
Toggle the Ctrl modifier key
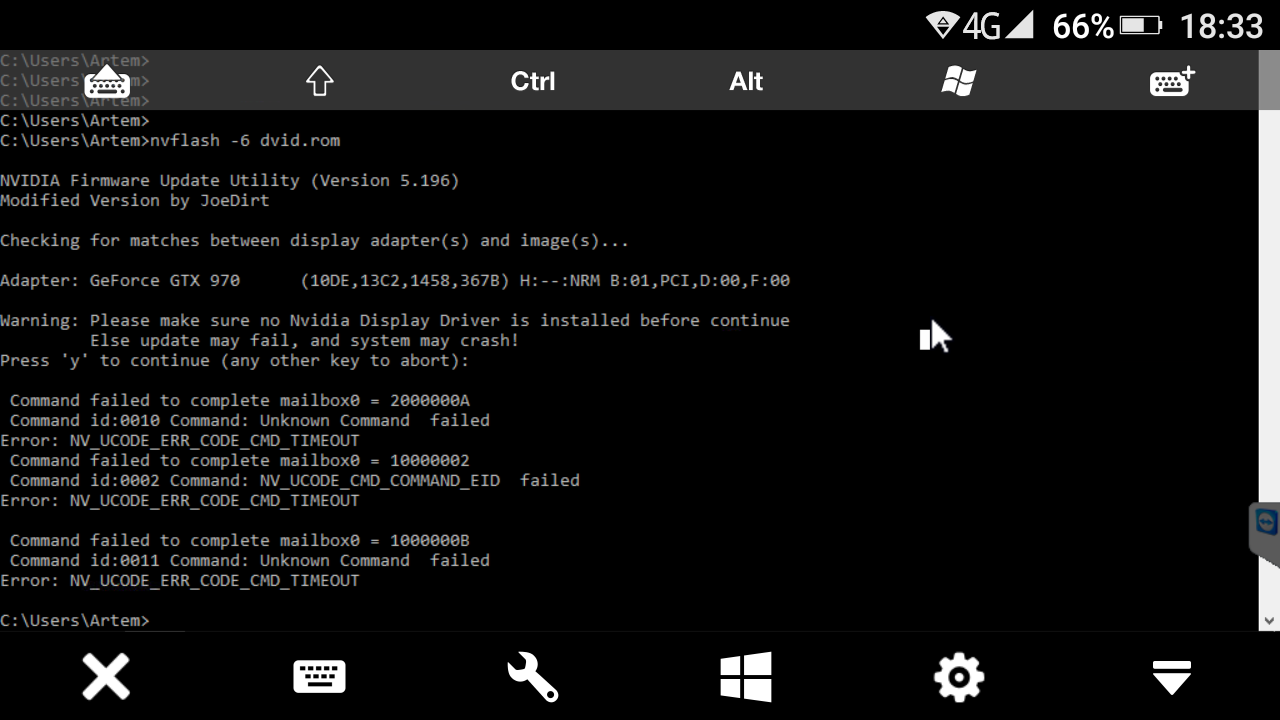point(533,81)
